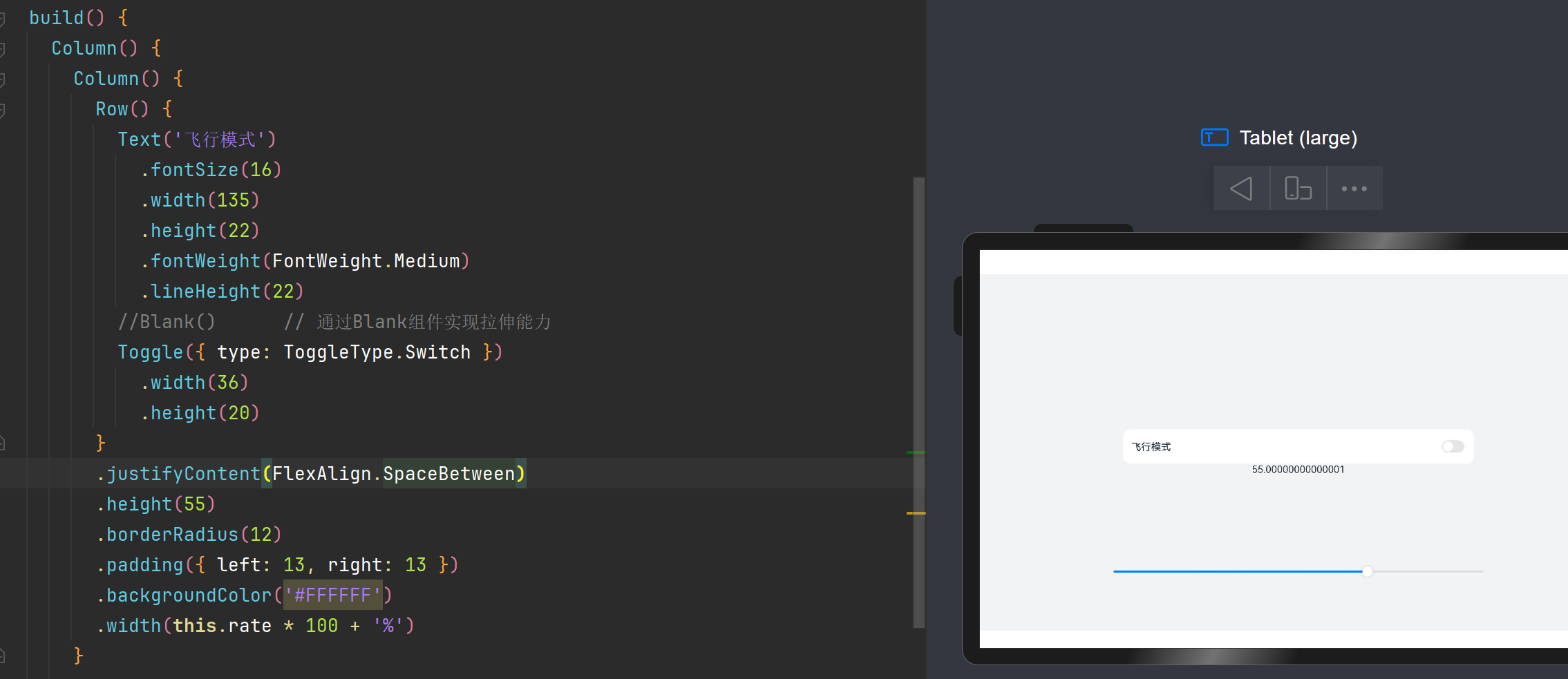Click the back triangle icon in previewer toolbar
The width and height of the screenshot is (1568, 679).
click(x=1241, y=188)
